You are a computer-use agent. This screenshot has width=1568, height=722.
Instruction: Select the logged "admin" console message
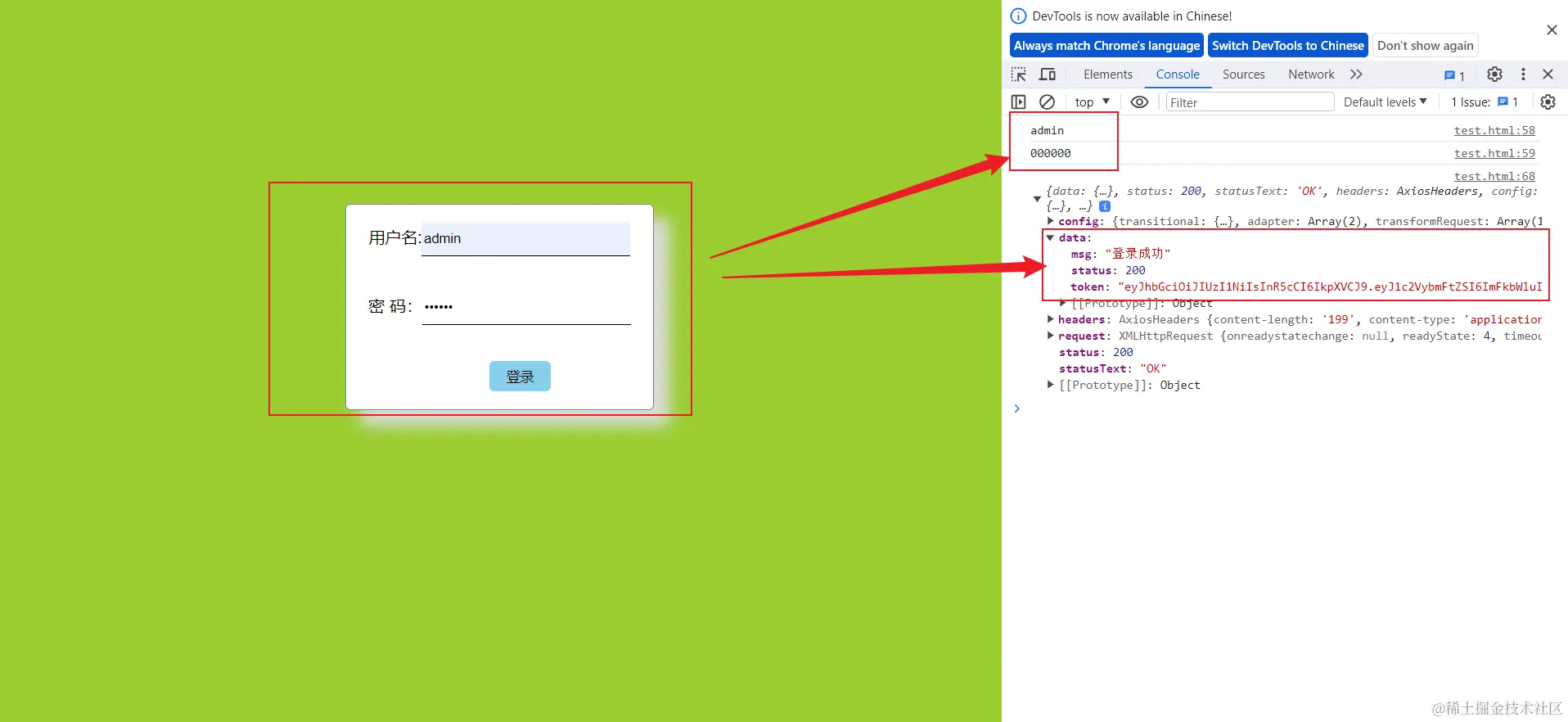coord(1047,130)
